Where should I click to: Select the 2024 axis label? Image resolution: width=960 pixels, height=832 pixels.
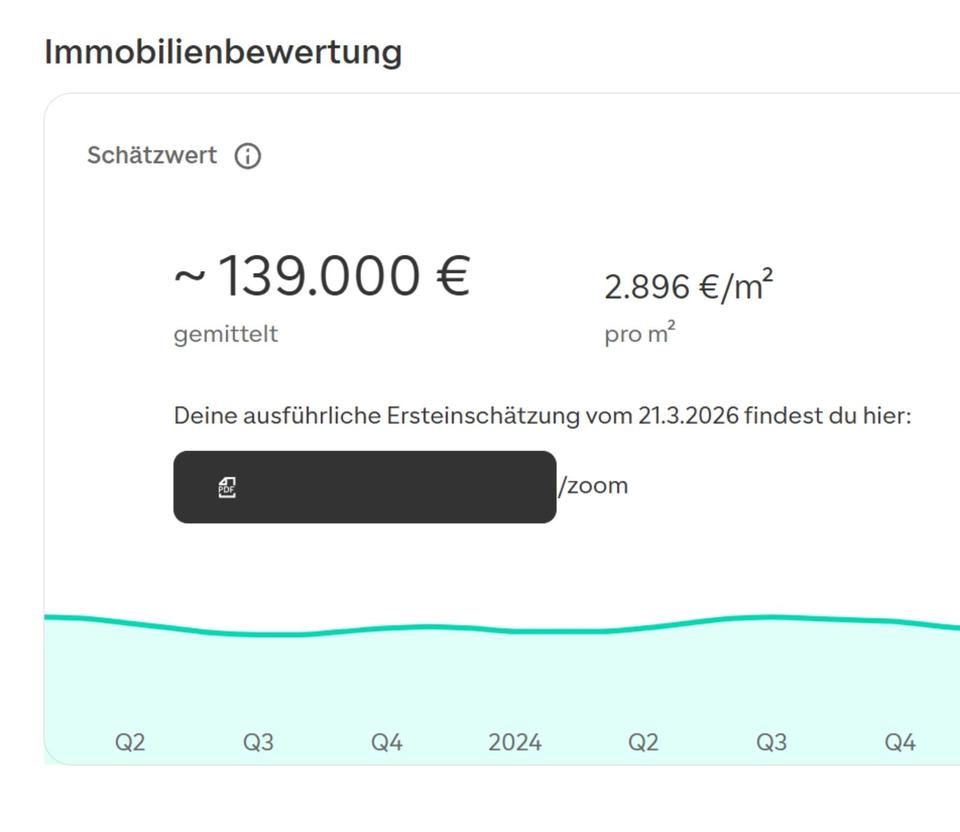515,742
